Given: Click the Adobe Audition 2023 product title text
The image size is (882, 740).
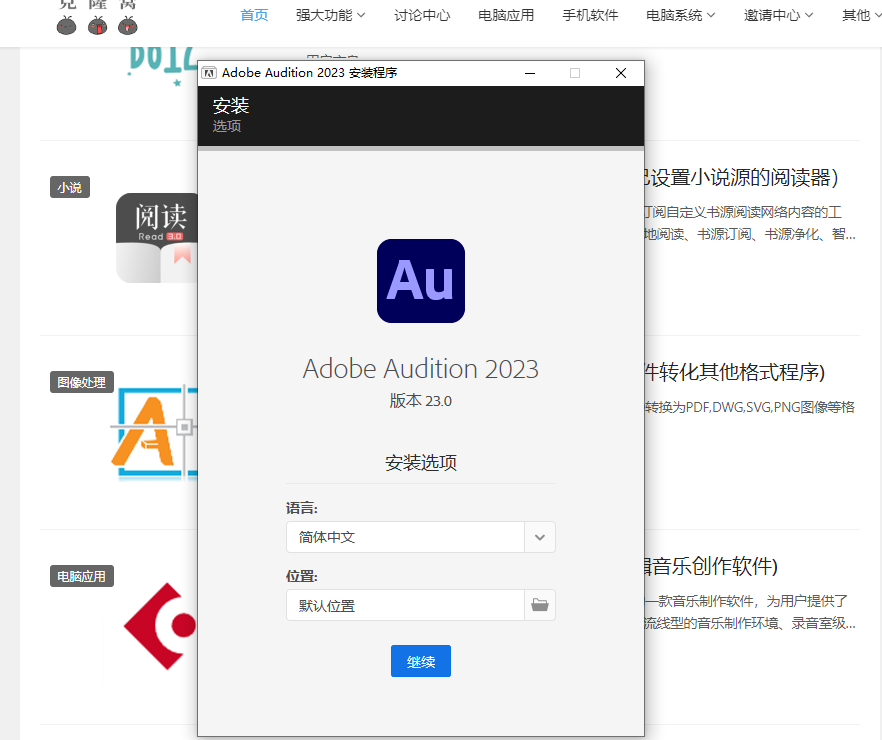Looking at the screenshot, I should 421,369.
